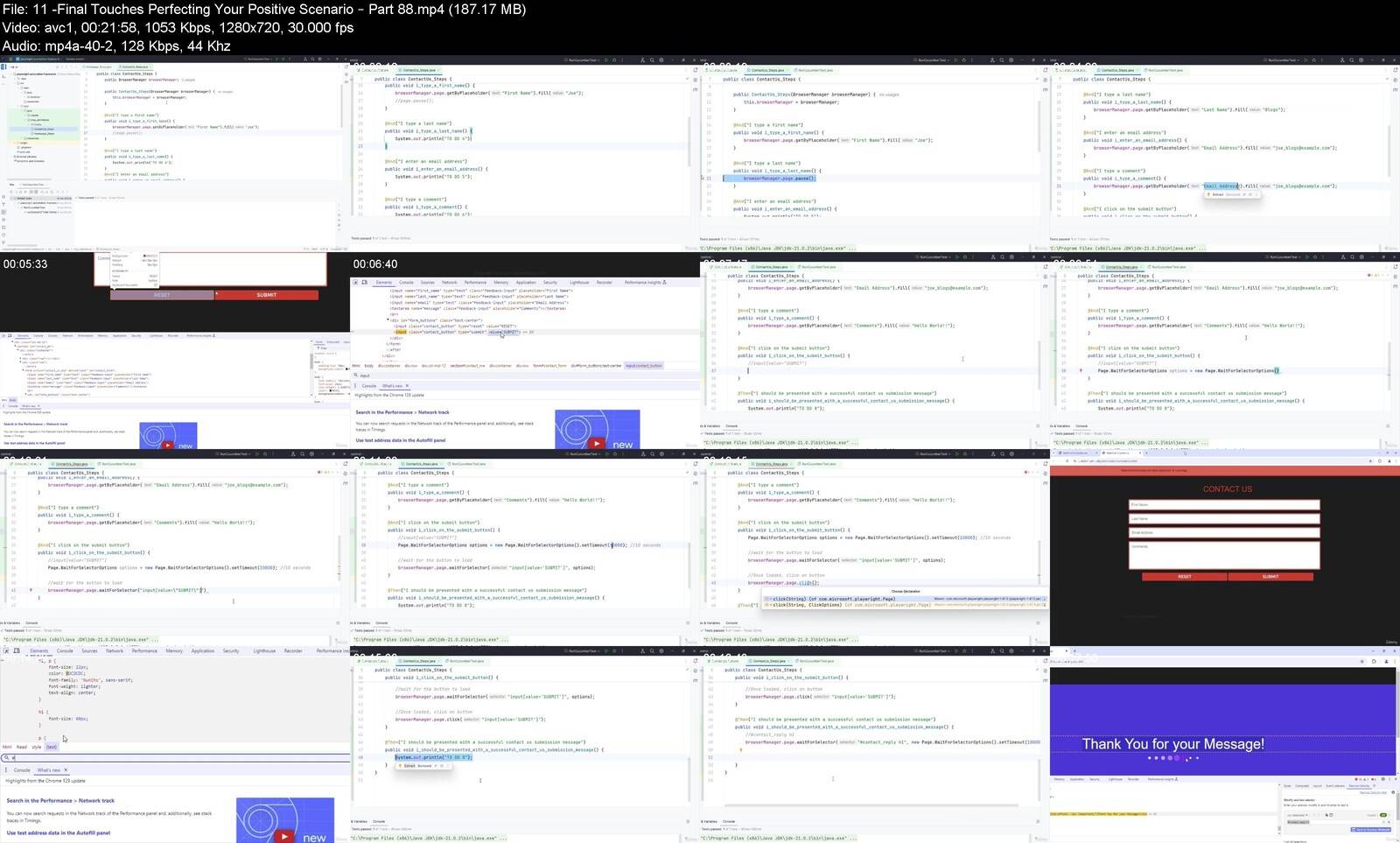Image resolution: width=1400 pixels, height=843 pixels.
Task: Open the thumbnail timestamped 00:05:33
Action: 175,351
